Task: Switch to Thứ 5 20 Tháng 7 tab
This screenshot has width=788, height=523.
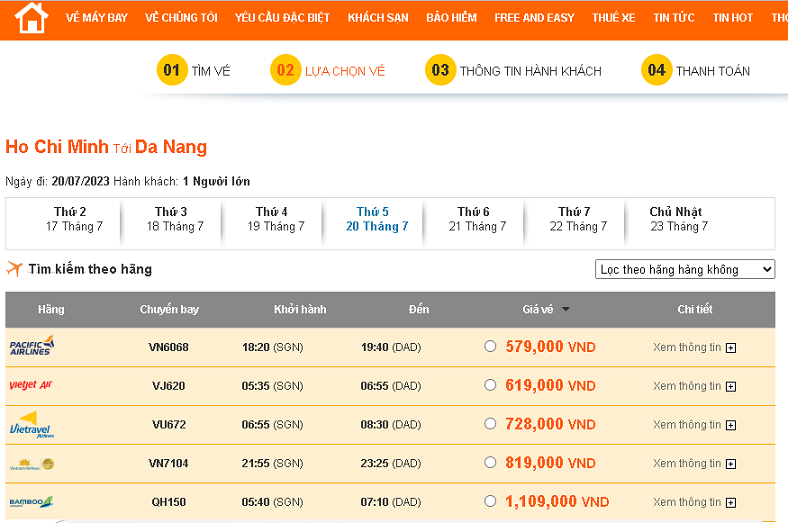Action: point(377,219)
